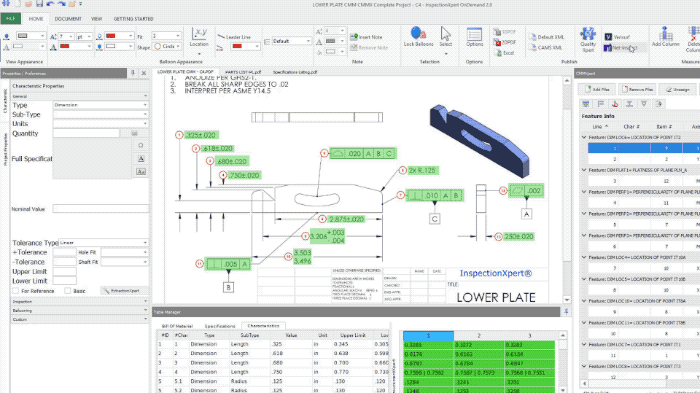Click the Nominal Value input field
Image resolution: width=700 pixels, height=393 pixels.
tap(101, 209)
